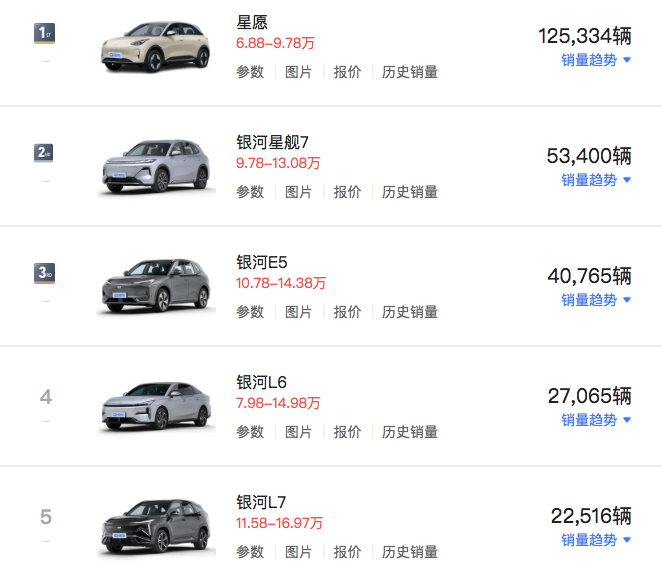Open the 银河L7 car image

156,526
